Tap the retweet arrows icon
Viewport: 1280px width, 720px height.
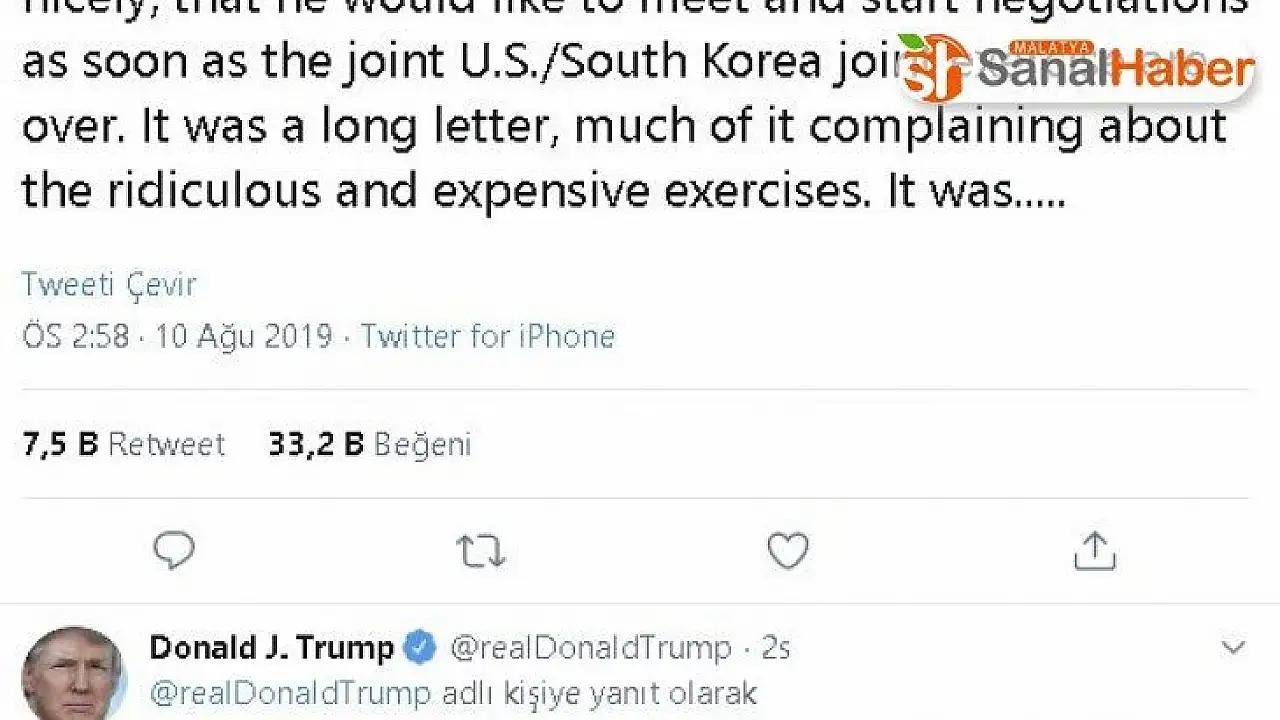tap(481, 550)
